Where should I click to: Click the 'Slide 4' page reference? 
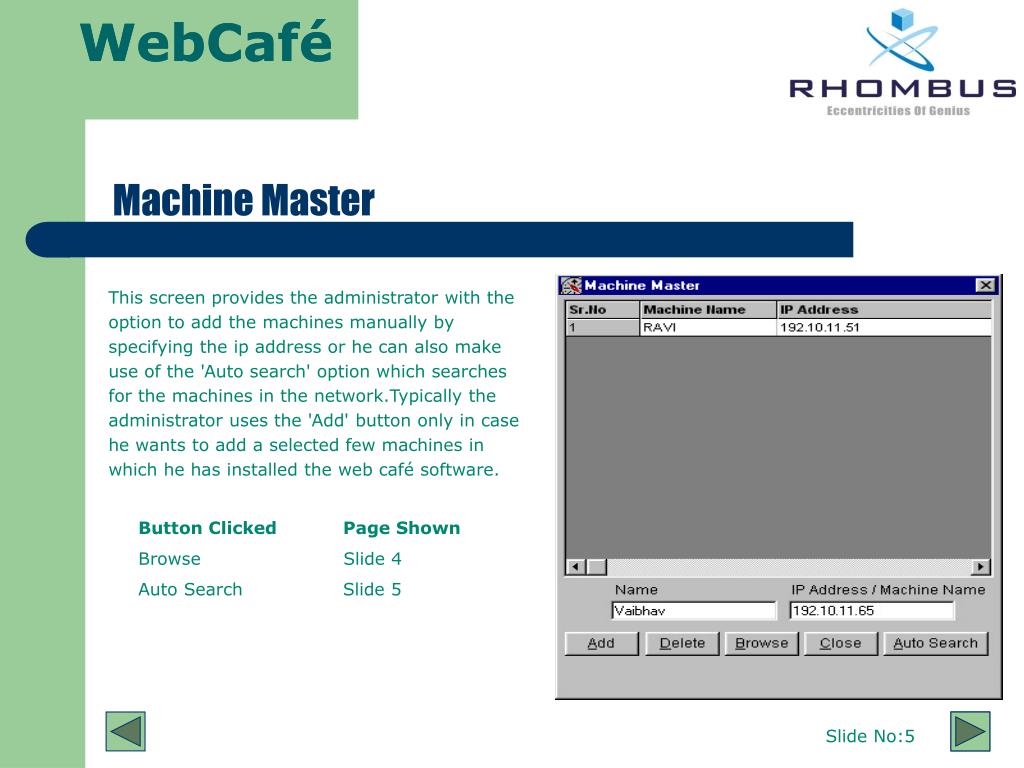372,559
